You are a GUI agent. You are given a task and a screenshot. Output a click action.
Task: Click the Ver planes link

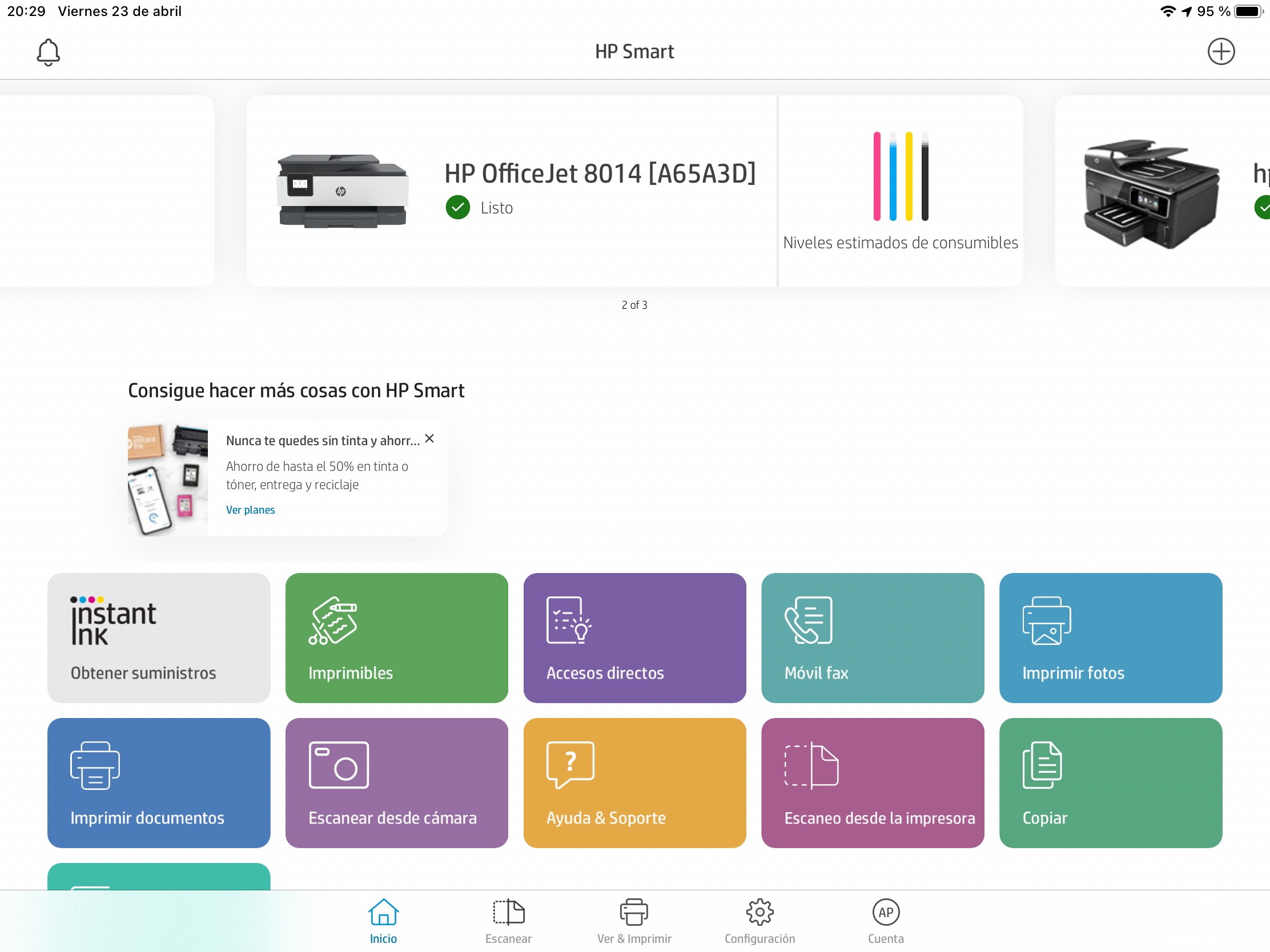(x=250, y=510)
